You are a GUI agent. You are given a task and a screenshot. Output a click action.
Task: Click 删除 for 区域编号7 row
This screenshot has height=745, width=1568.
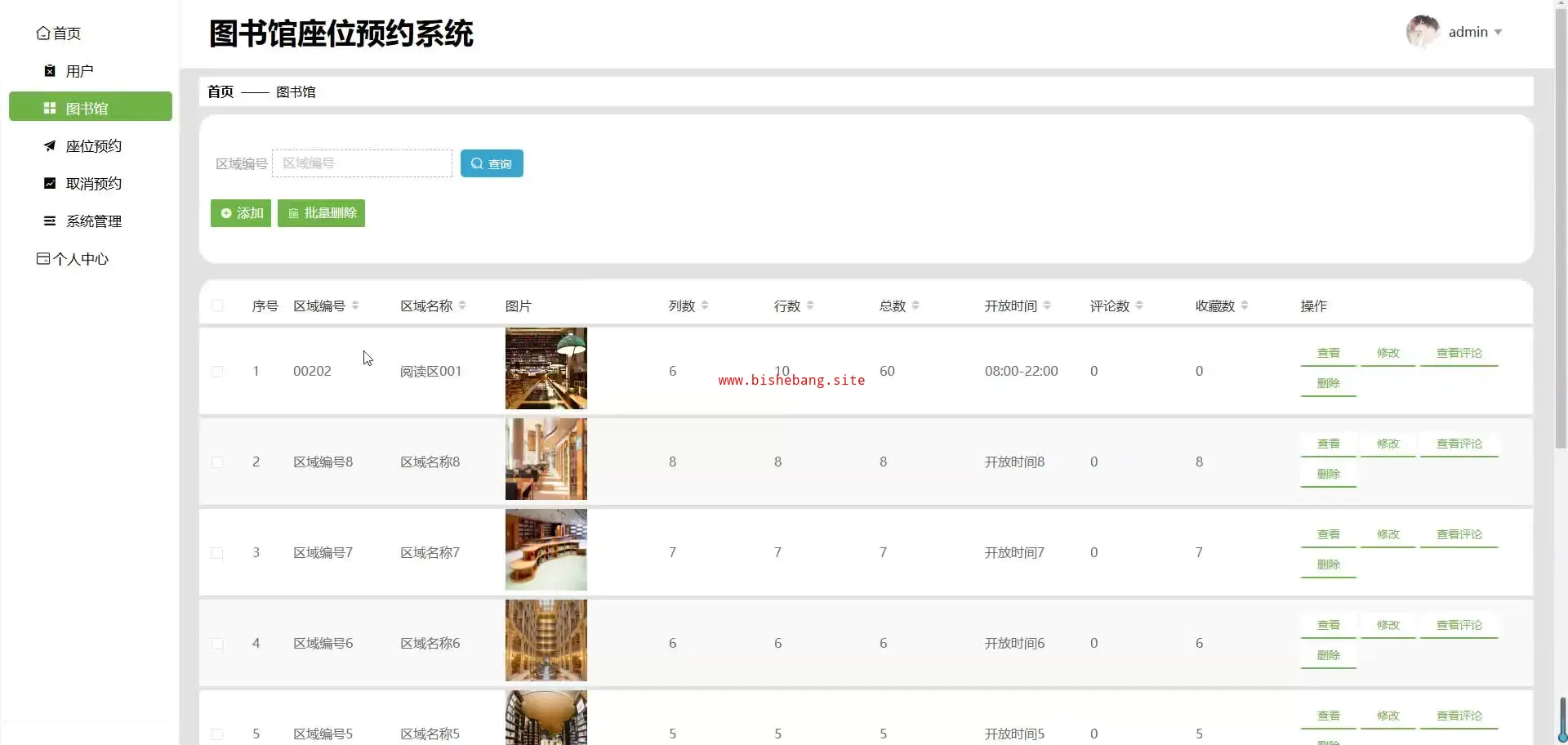click(1329, 565)
